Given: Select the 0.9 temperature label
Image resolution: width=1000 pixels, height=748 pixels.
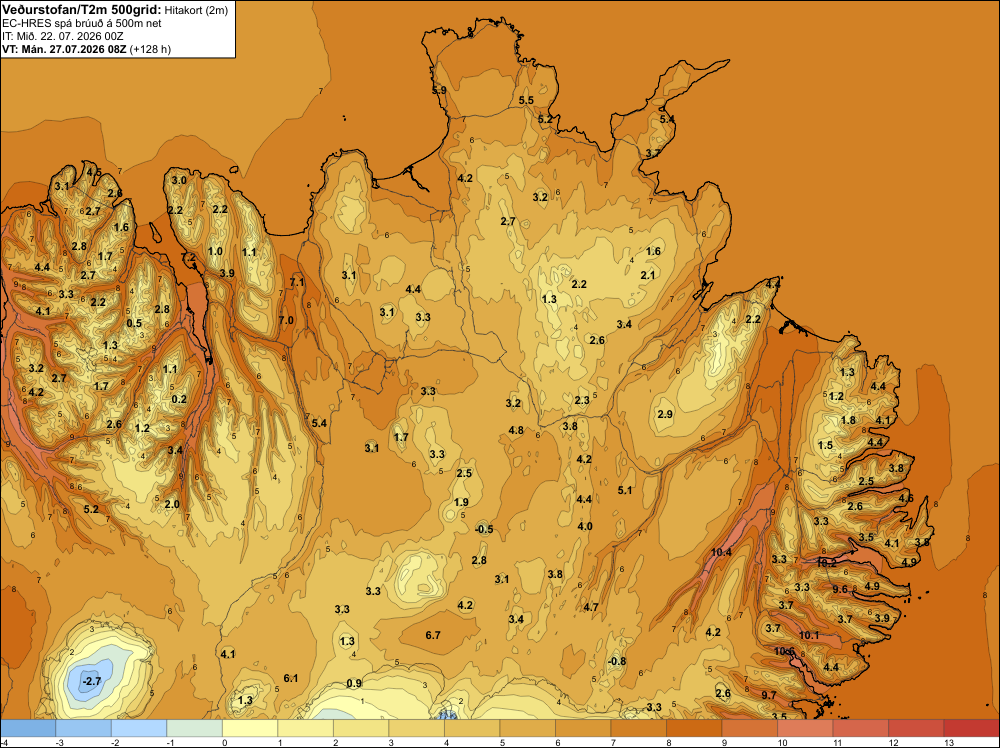Looking at the screenshot, I should (354, 684).
